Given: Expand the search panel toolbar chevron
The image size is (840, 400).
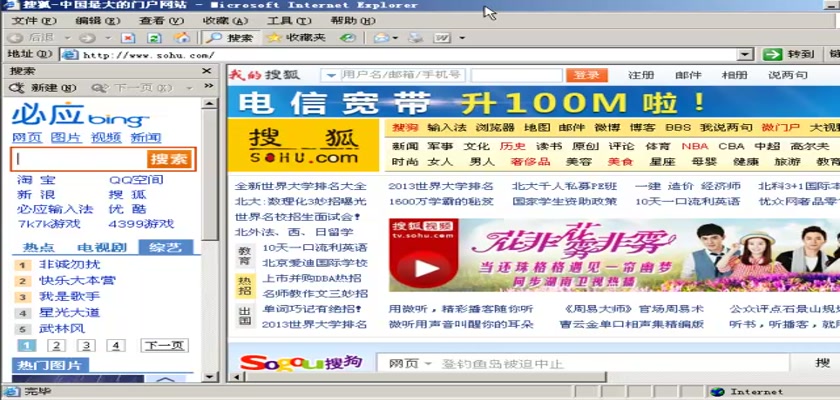Looking at the screenshot, I should tap(208, 86).
